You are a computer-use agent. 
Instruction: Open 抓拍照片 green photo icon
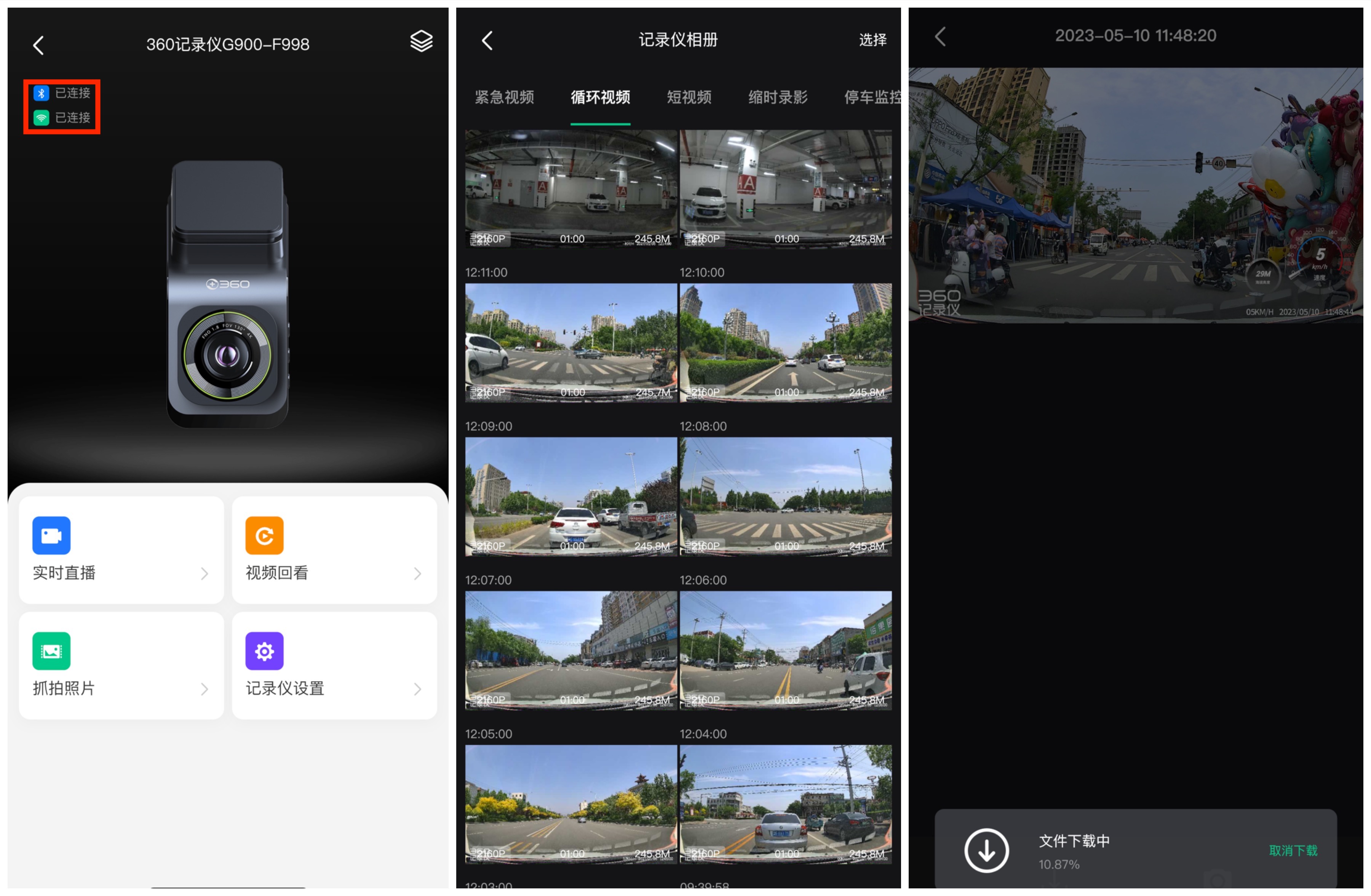[51, 651]
